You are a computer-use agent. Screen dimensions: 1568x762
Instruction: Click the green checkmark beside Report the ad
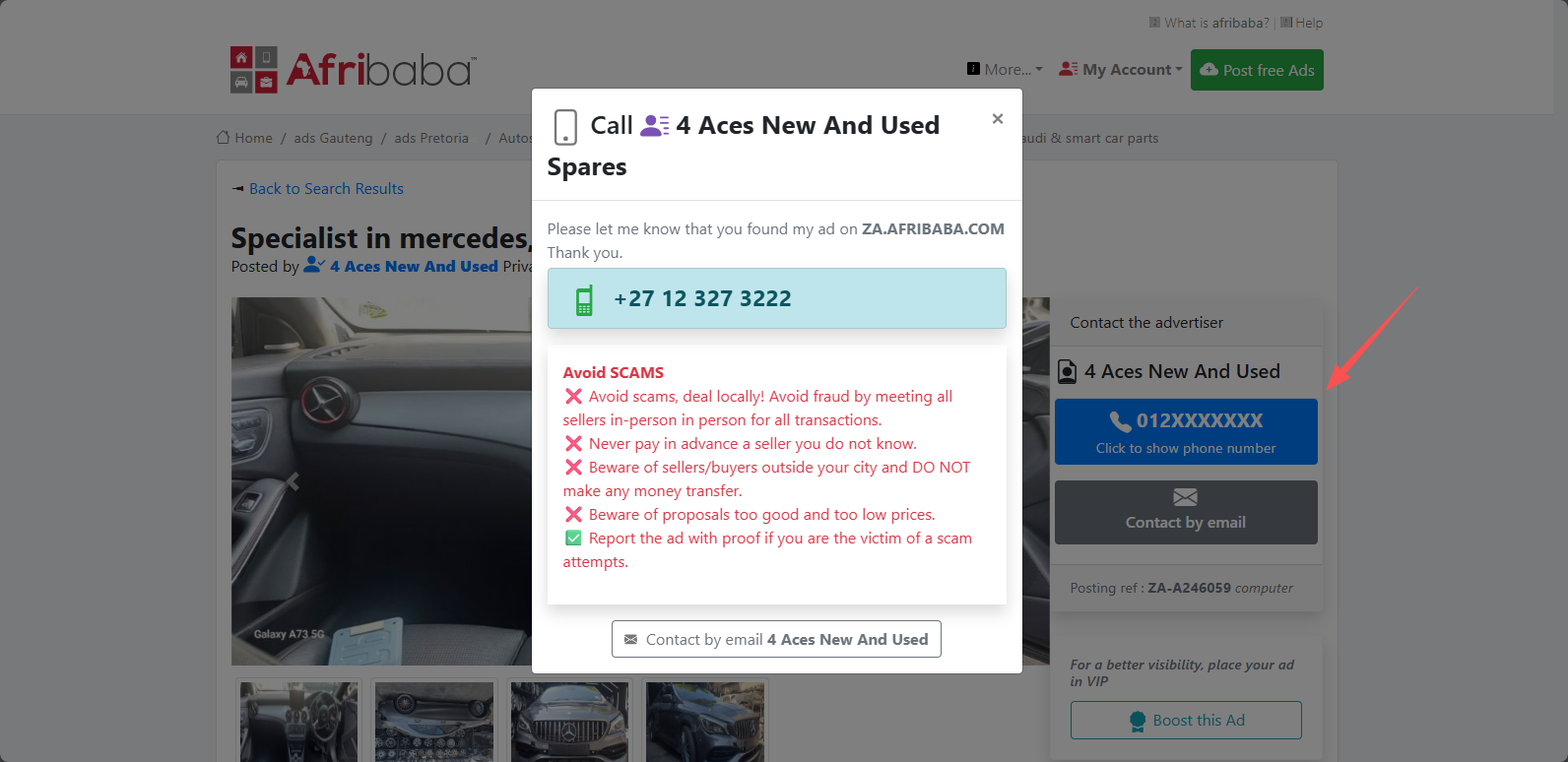click(573, 538)
